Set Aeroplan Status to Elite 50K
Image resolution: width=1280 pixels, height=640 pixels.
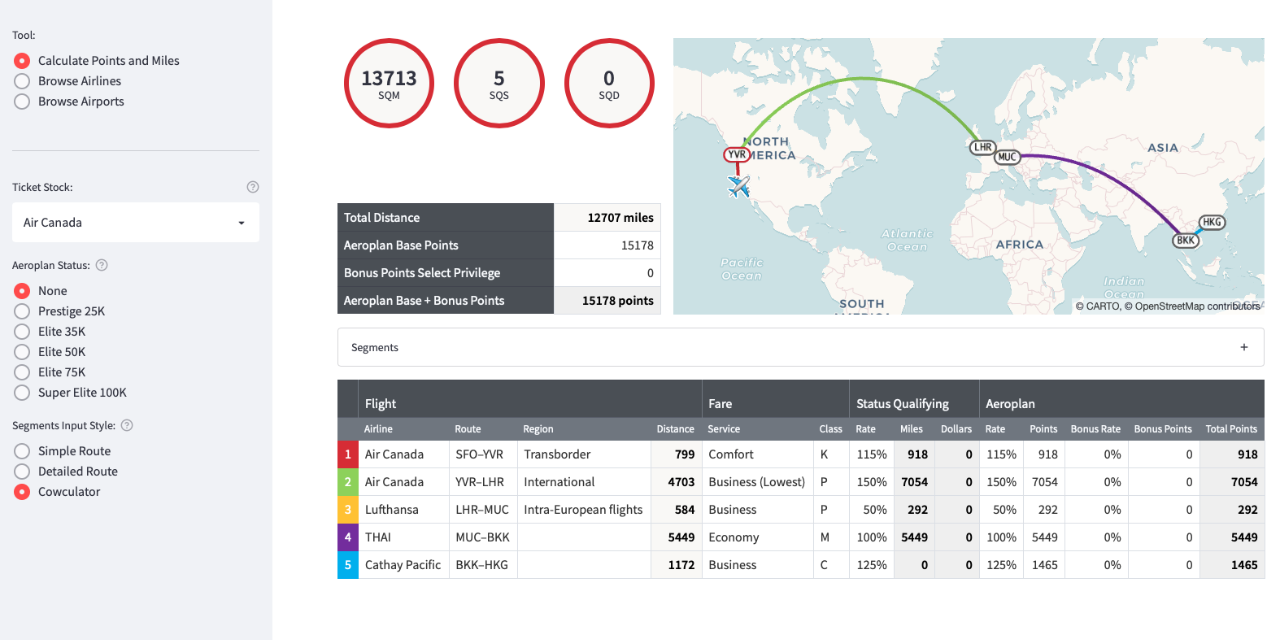click(21, 351)
